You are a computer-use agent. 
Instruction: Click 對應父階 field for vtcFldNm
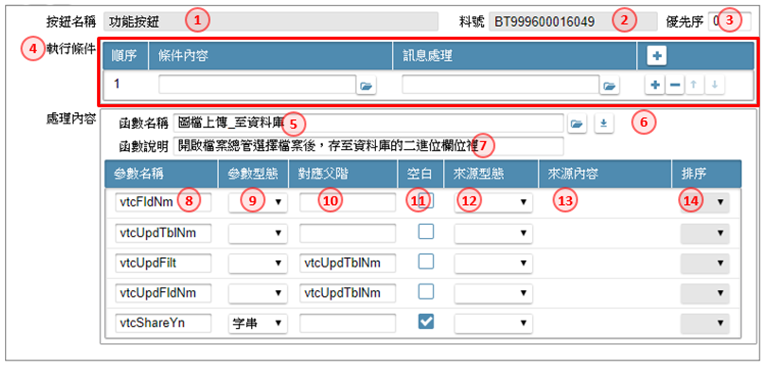[x=347, y=202]
